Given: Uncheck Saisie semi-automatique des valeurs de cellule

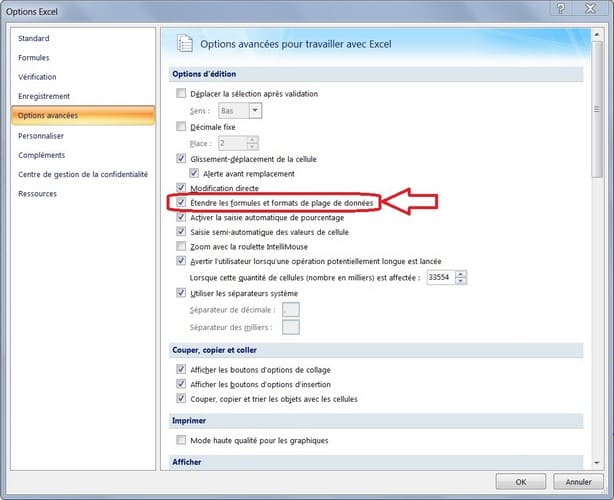Looking at the screenshot, I should coord(181,231).
